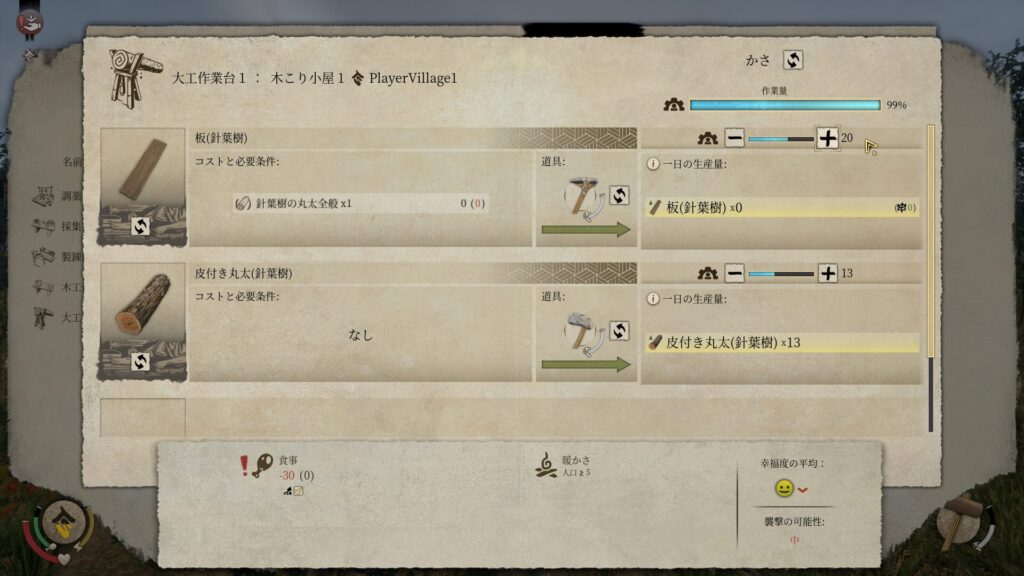
Task: Adjust the 皮付き丸太(針葉樹) work intensity slider
Action: [x=781, y=274]
